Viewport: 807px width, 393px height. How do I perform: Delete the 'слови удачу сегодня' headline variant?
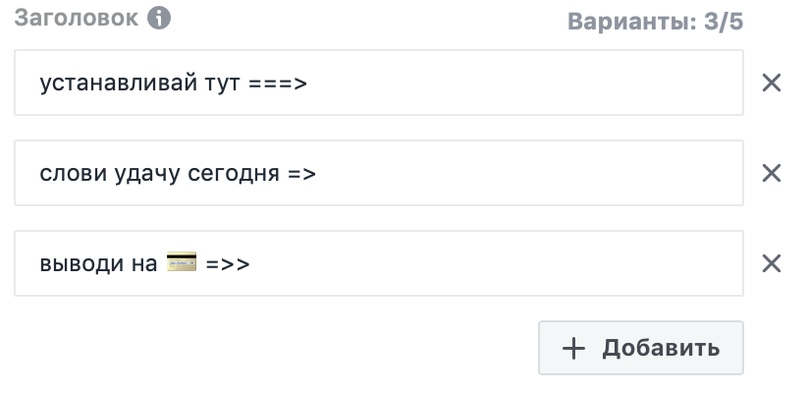click(771, 173)
